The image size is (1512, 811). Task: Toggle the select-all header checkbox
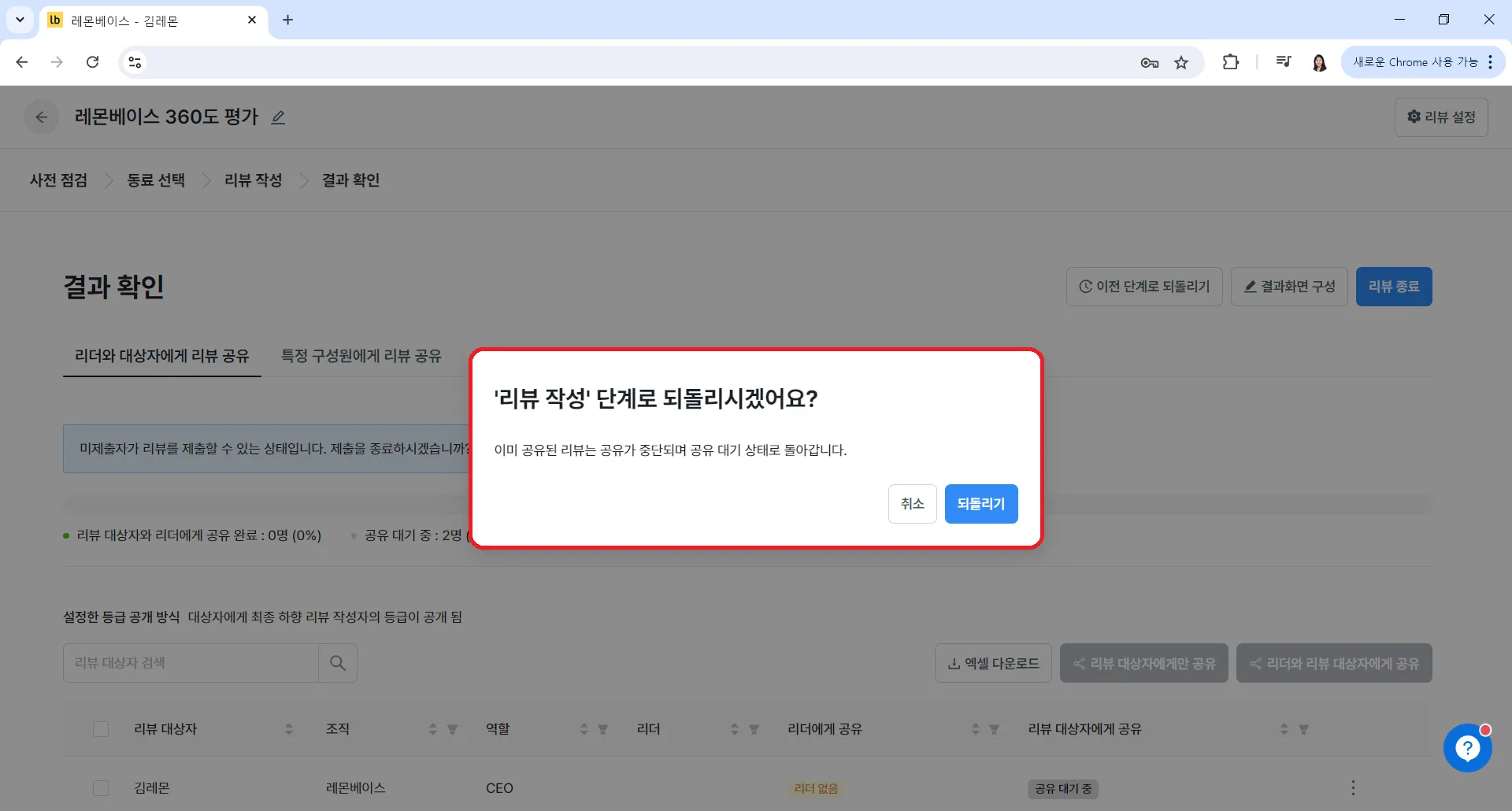(101, 729)
